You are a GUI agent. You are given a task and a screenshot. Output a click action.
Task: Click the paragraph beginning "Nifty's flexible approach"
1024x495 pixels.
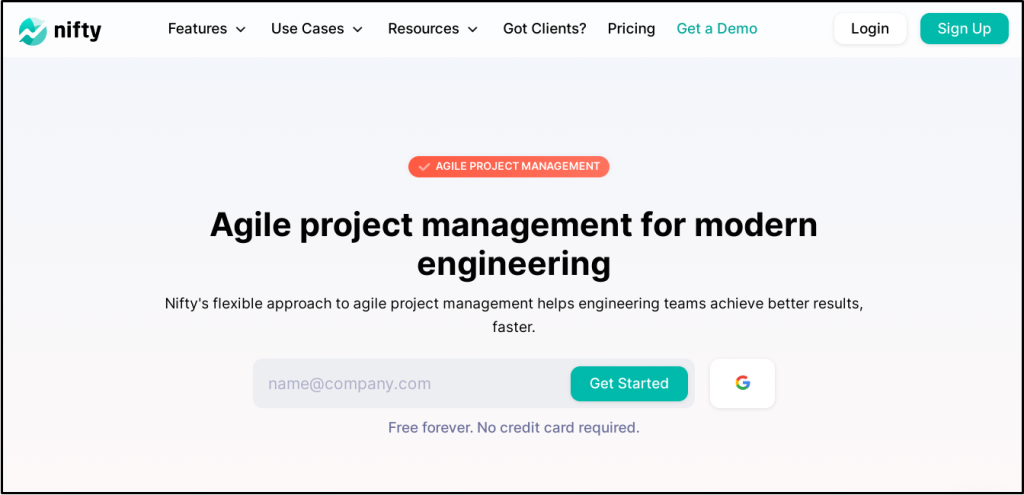click(x=513, y=315)
